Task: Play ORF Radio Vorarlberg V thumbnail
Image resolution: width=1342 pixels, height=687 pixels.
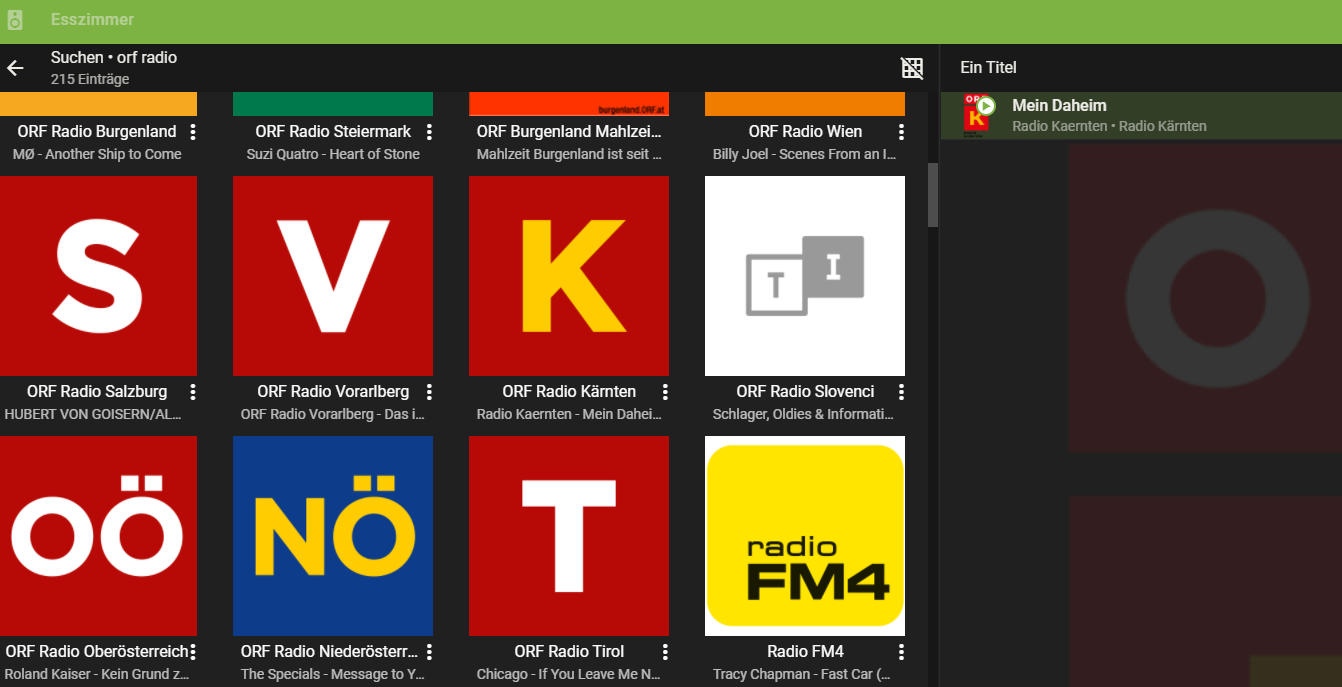Action: (333, 276)
